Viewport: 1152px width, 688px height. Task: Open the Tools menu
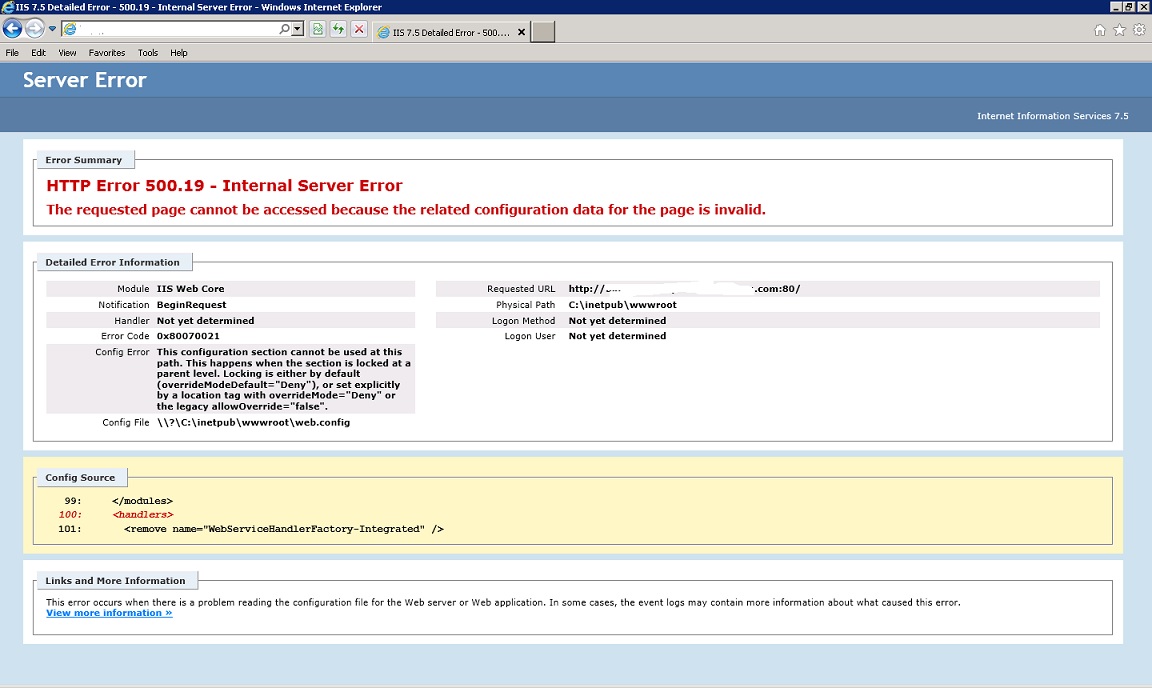(148, 53)
